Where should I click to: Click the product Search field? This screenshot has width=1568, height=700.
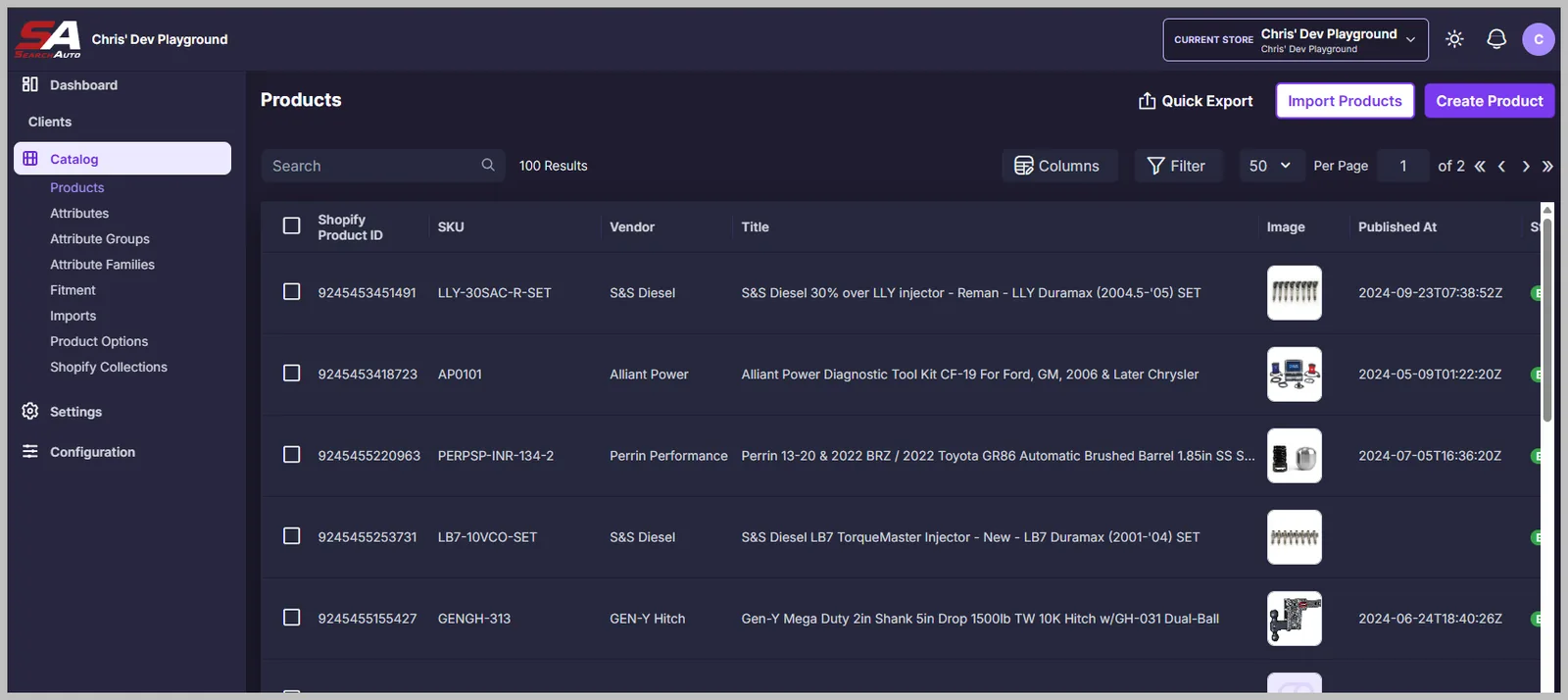(x=383, y=166)
